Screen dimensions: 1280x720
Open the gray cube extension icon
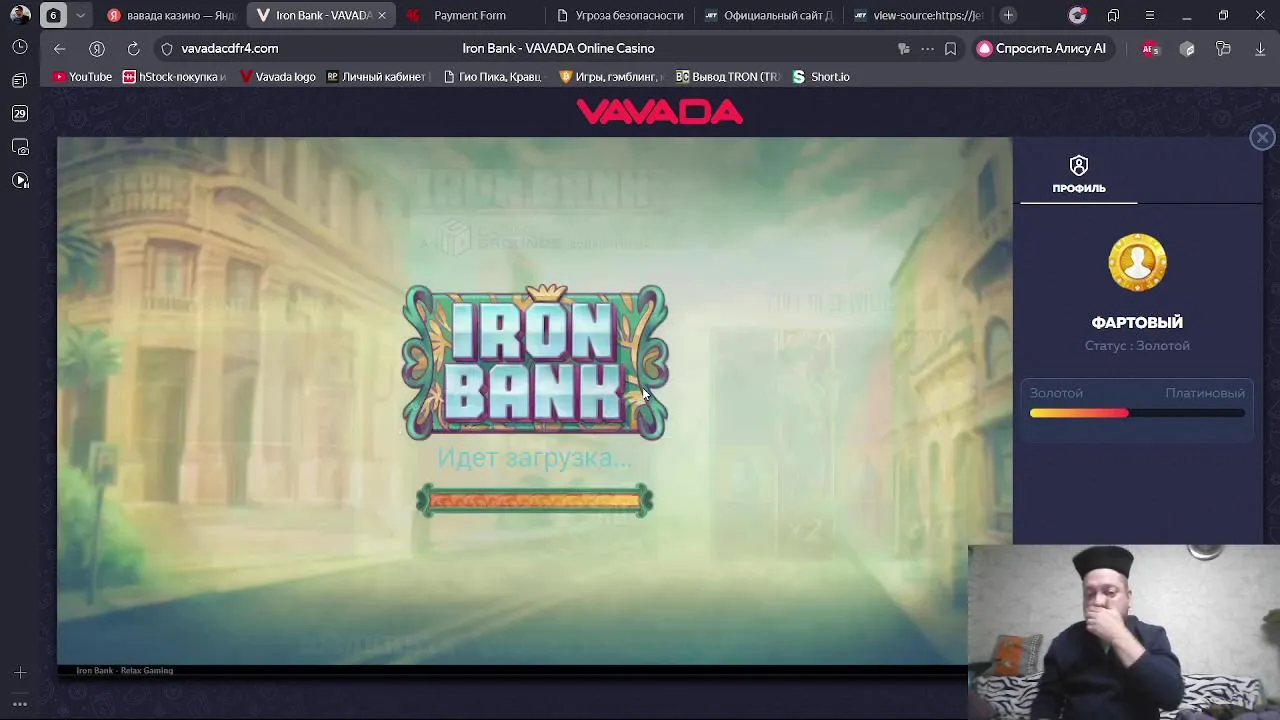click(1187, 48)
